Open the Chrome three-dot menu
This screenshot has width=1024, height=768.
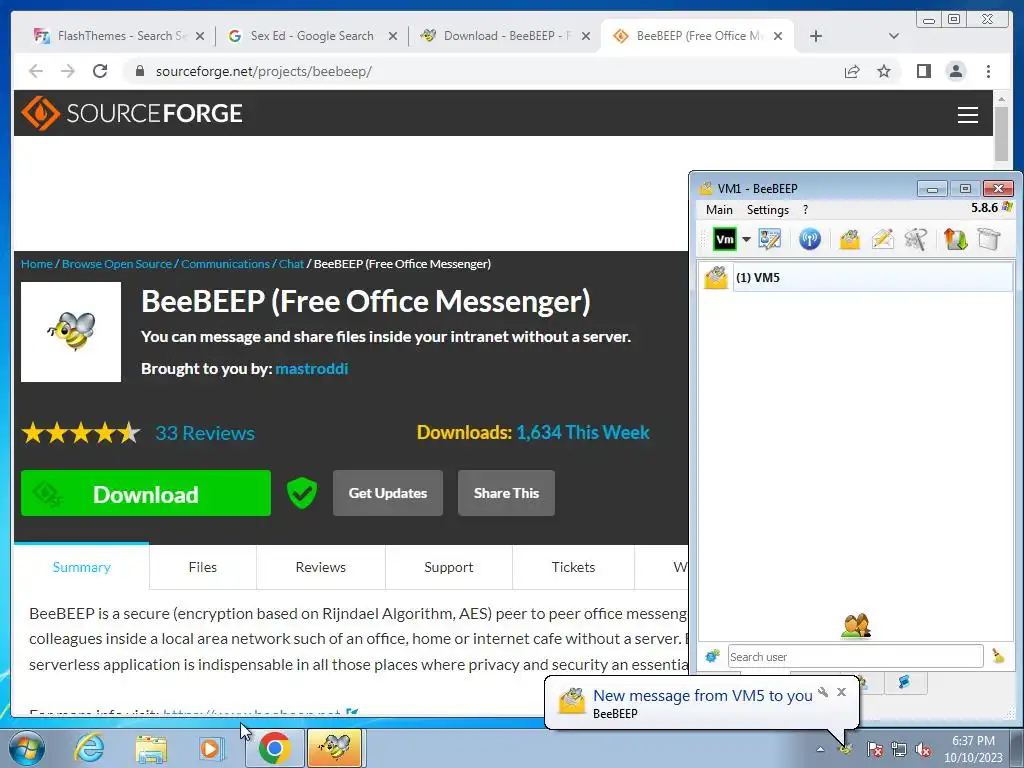988,71
